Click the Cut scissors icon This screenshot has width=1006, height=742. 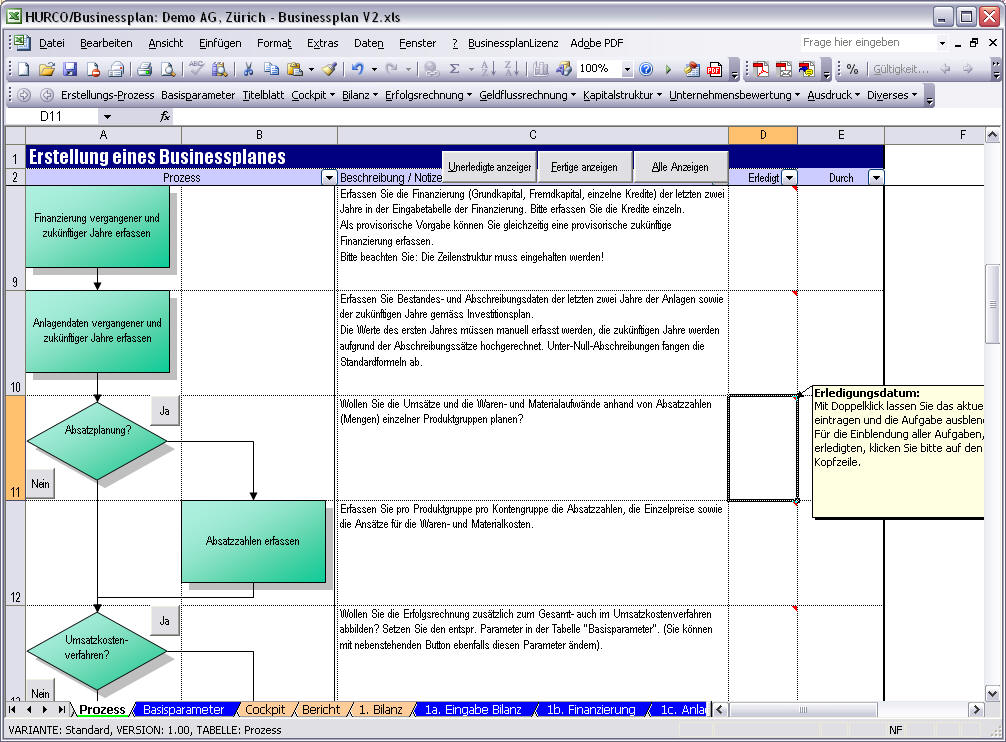[x=248, y=69]
